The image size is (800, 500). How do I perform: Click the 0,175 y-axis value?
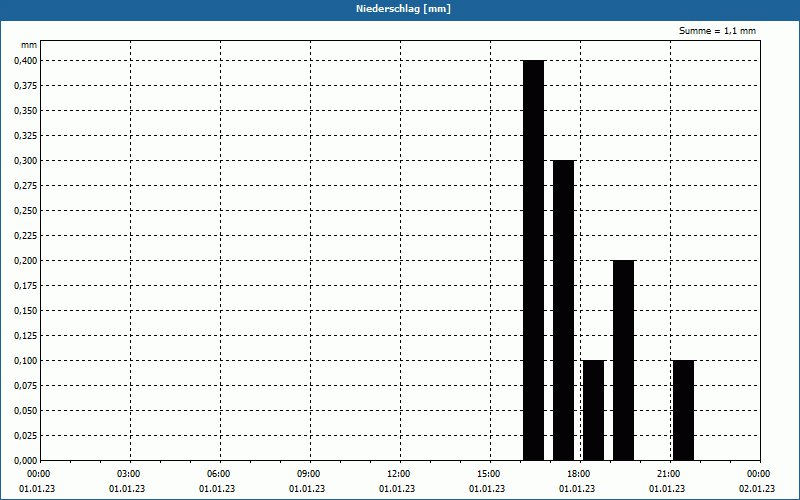(x=26, y=286)
